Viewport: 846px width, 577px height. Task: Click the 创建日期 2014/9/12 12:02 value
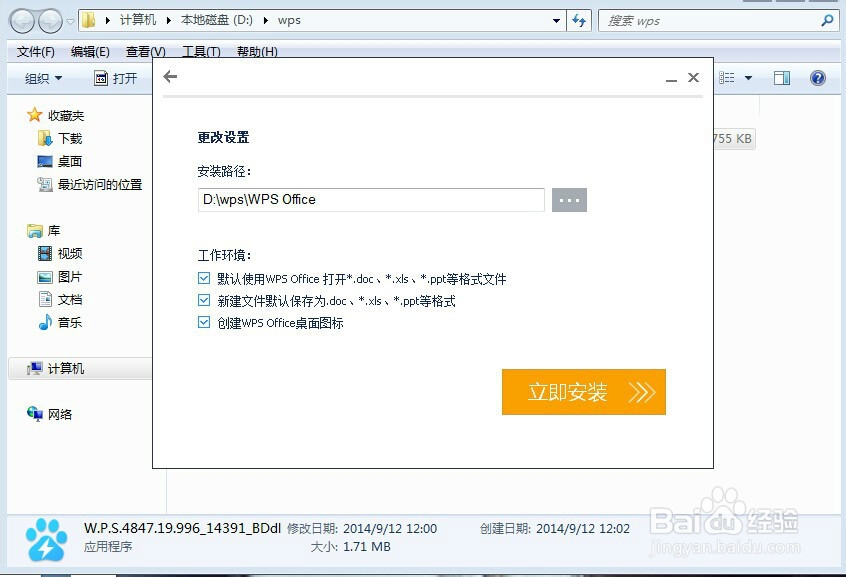(x=583, y=528)
